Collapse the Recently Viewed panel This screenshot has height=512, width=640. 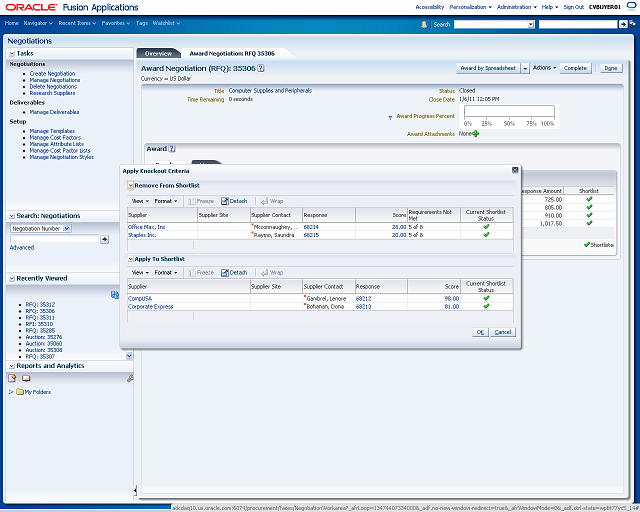pyautogui.click(x=12, y=278)
